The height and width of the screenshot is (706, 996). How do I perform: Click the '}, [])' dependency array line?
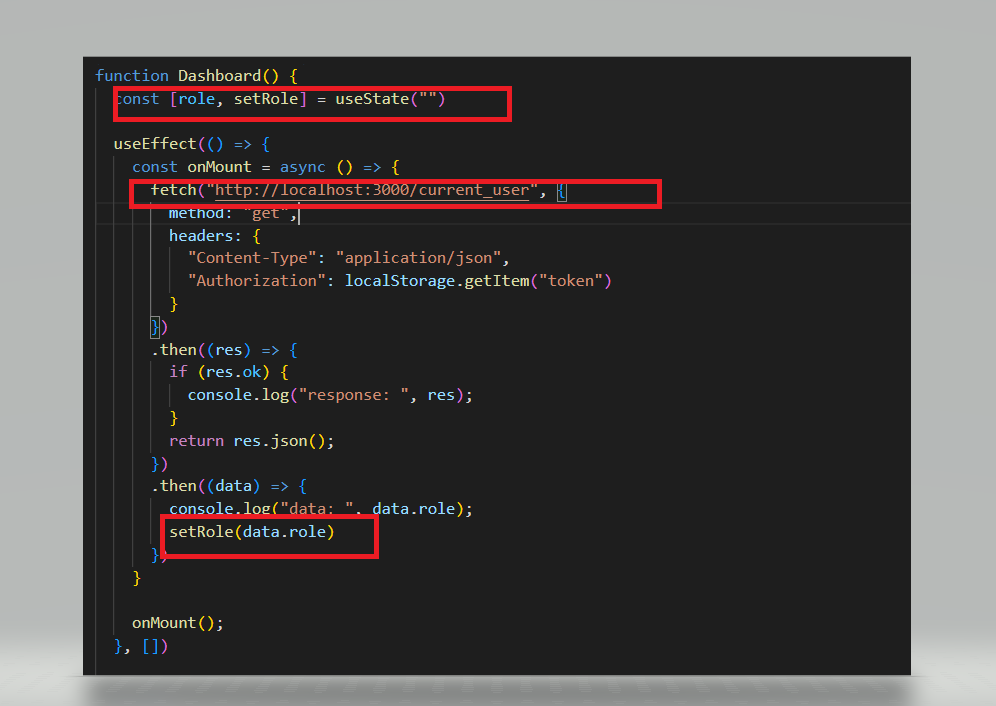tap(141, 646)
